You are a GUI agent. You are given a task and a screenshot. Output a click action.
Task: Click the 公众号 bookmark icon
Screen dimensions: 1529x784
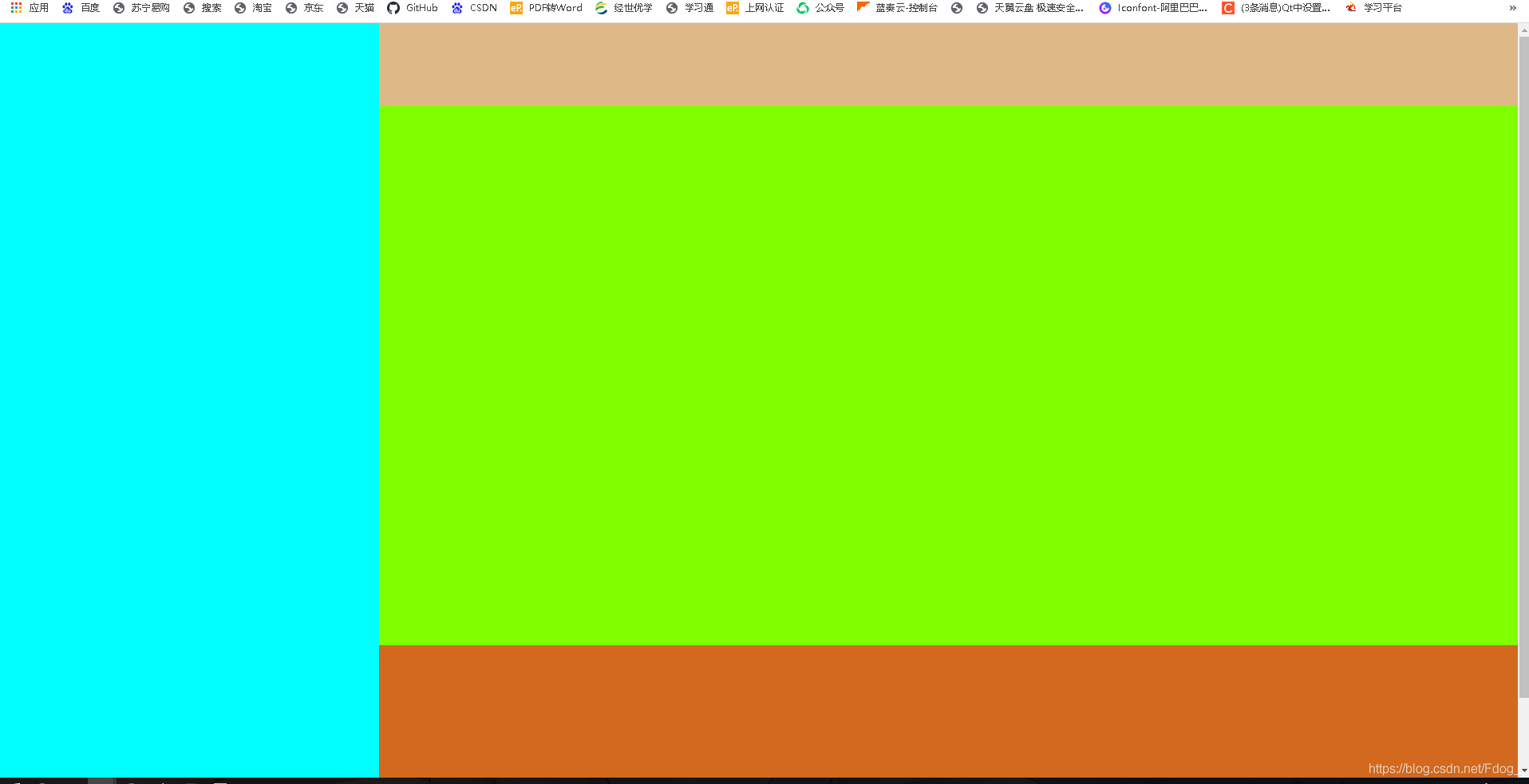pyautogui.click(x=804, y=7)
